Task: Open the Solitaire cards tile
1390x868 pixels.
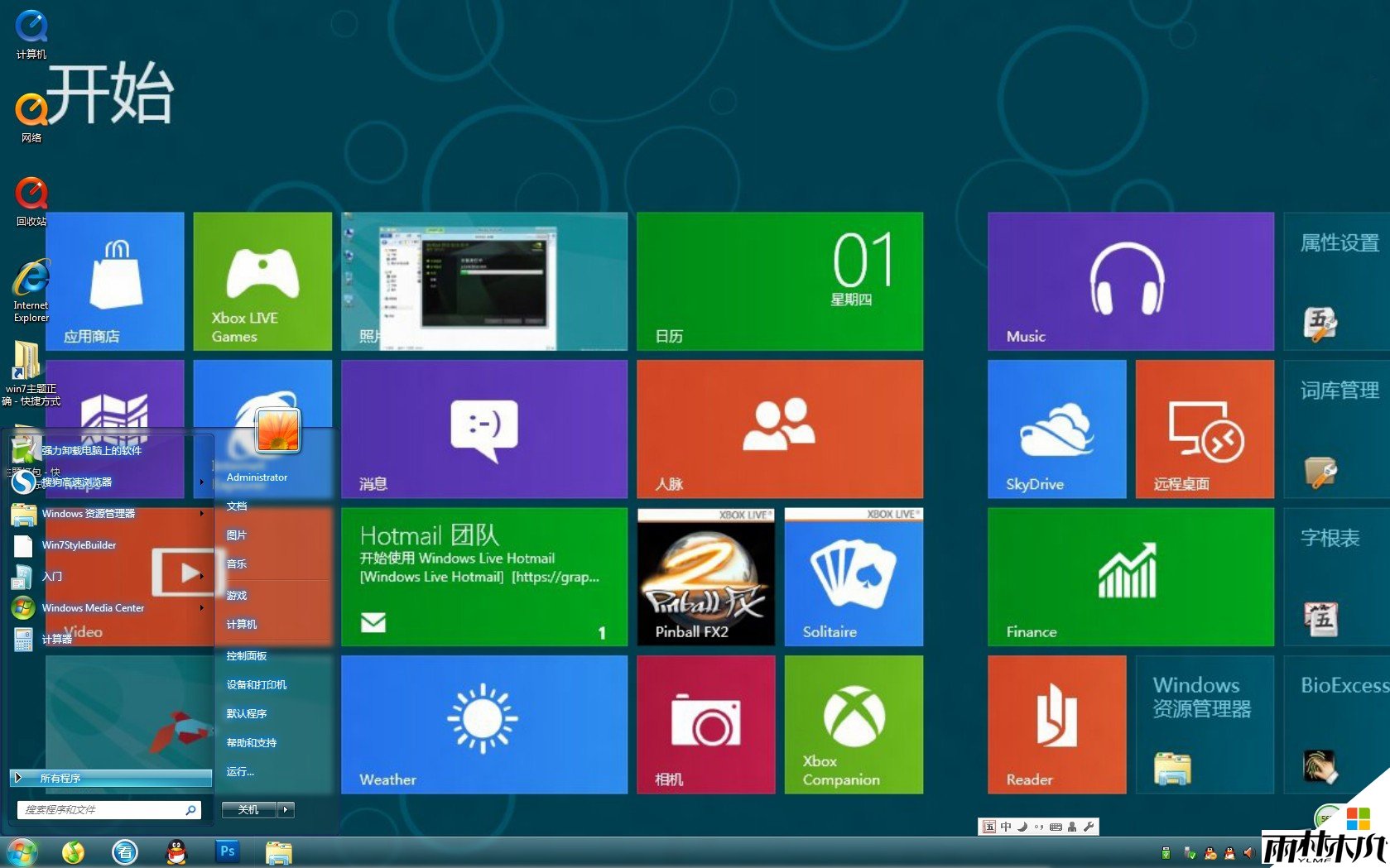Action: click(853, 577)
